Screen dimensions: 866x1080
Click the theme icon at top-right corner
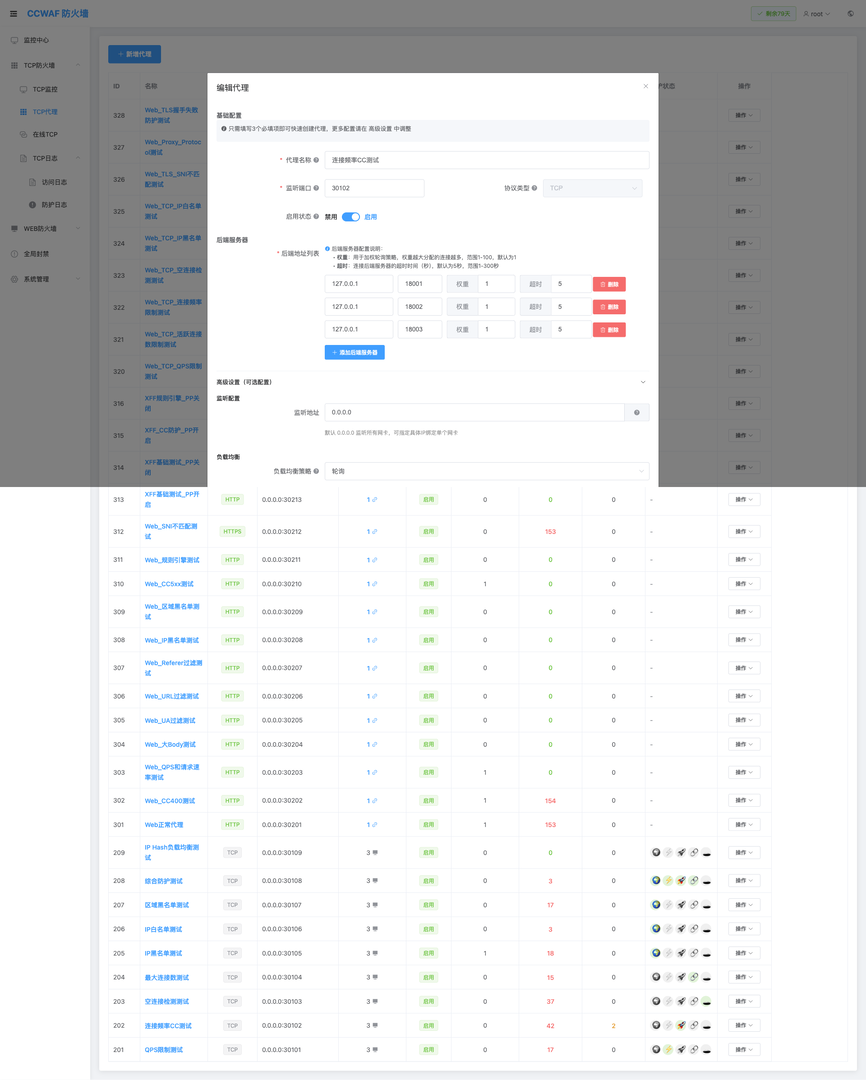point(850,14)
